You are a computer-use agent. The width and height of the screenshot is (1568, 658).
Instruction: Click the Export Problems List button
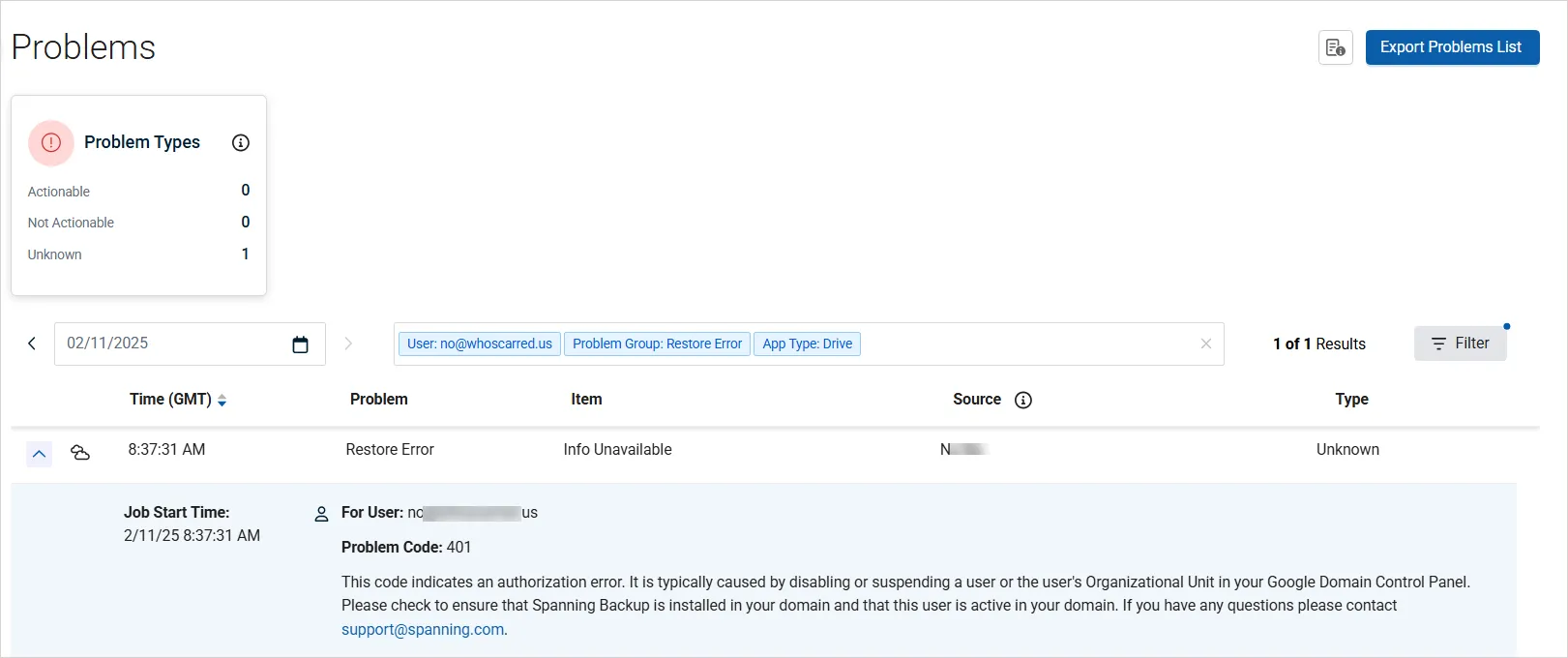tap(1451, 47)
